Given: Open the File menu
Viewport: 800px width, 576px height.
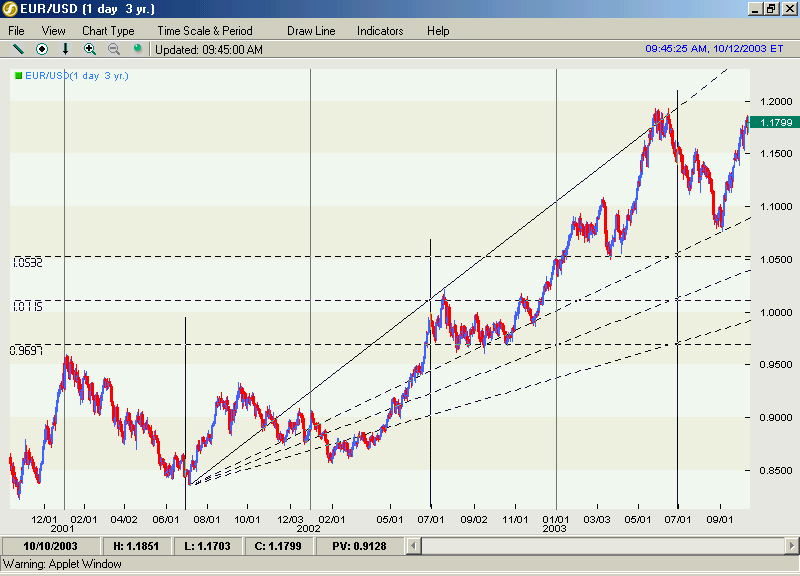Looking at the screenshot, I should (16, 31).
